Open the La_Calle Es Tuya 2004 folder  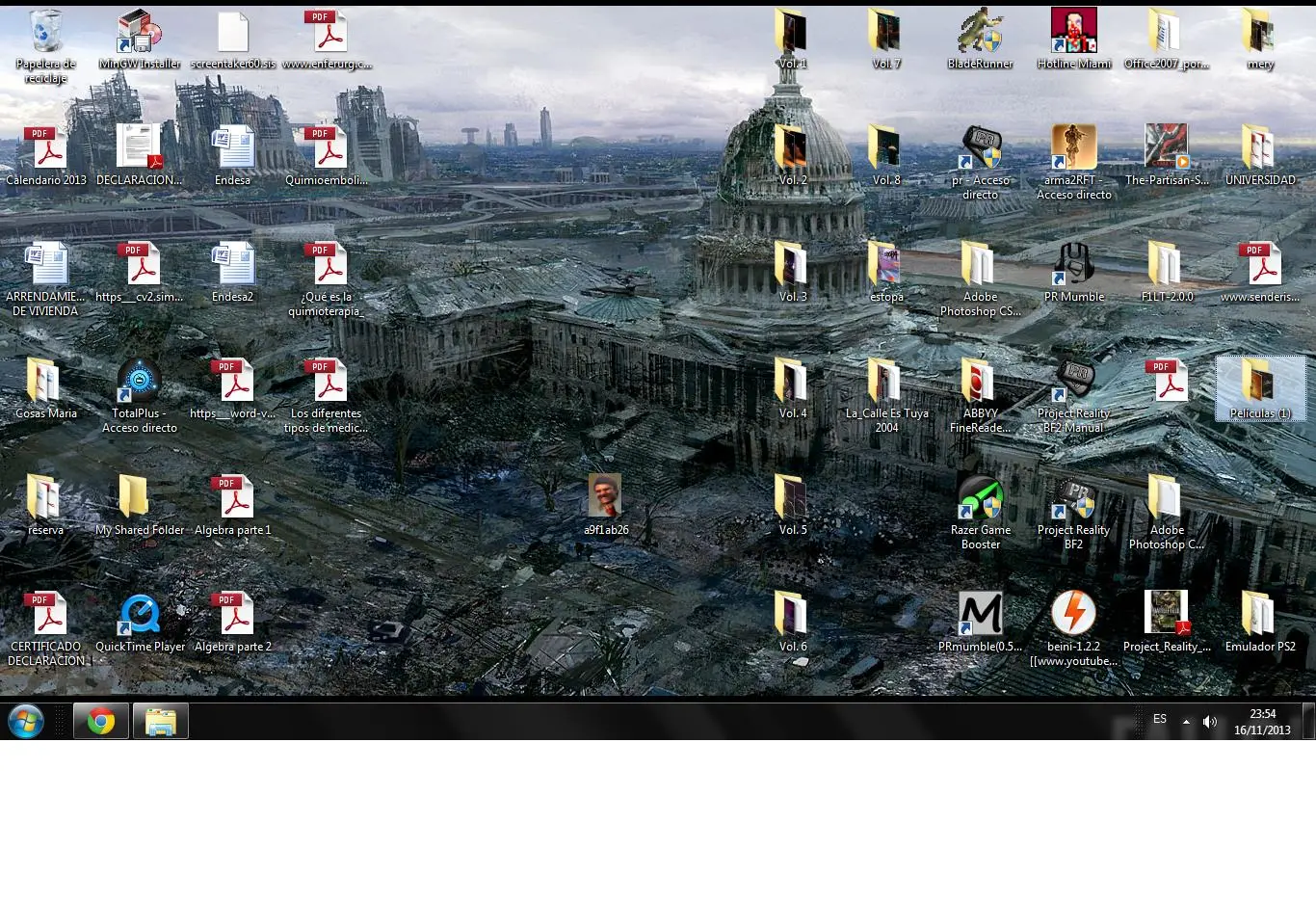tap(886, 396)
